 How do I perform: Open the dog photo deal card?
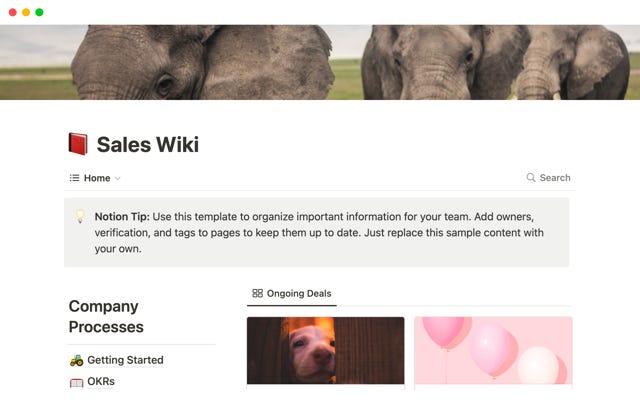click(325, 350)
